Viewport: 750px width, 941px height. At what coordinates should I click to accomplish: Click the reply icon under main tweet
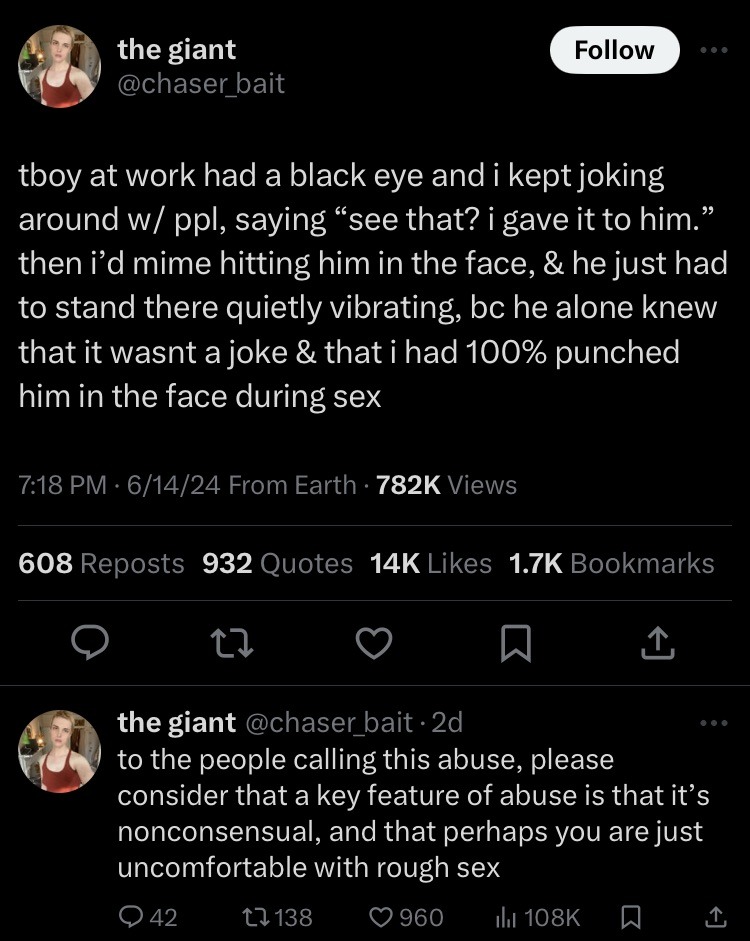pyautogui.click(x=90, y=642)
